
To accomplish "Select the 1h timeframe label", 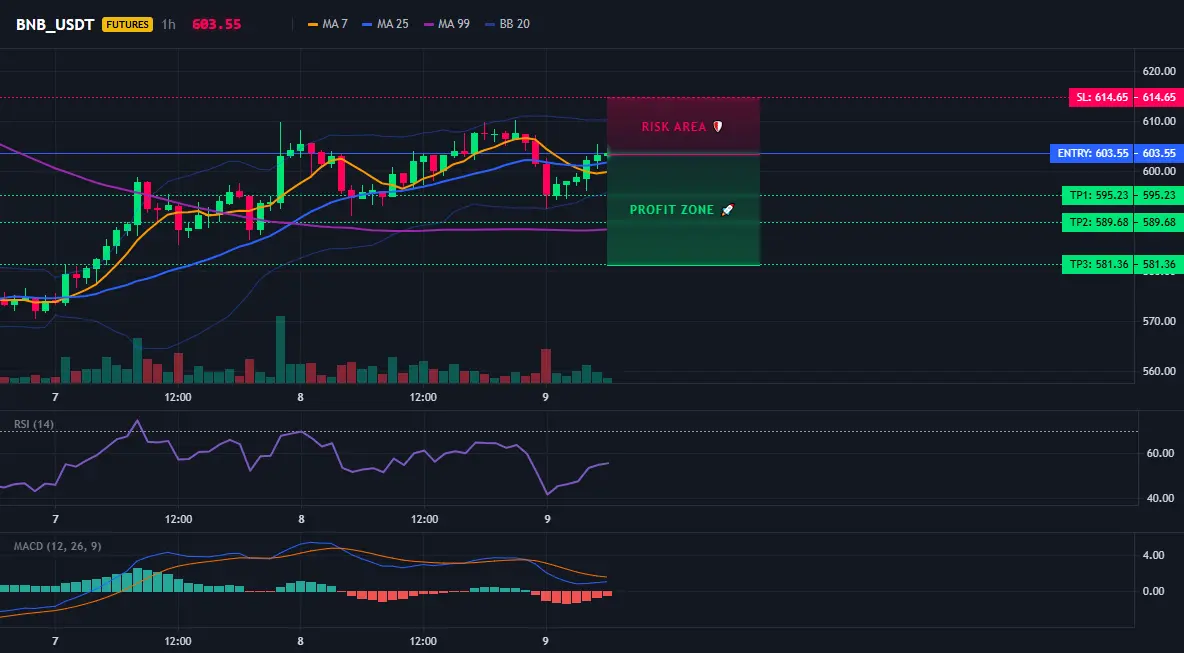I will [168, 24].
